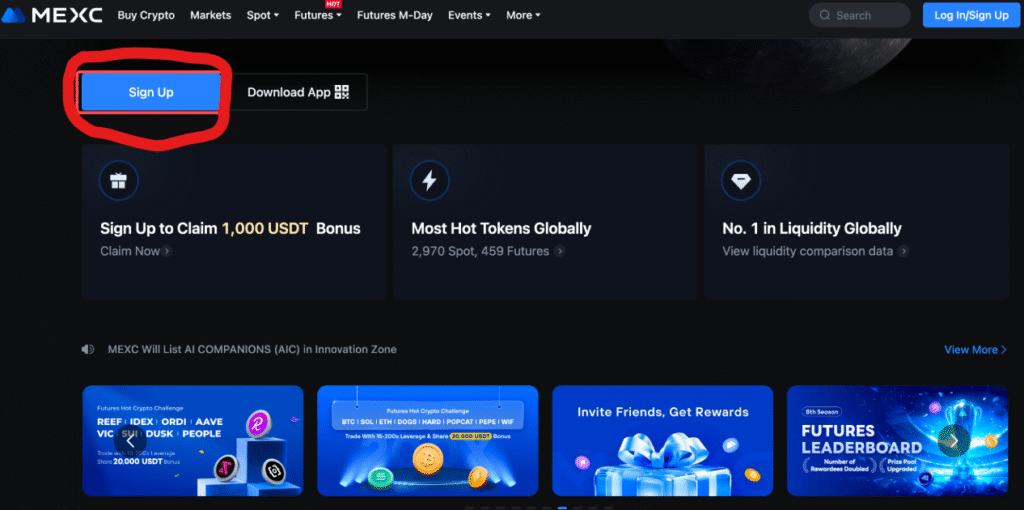This screenshot has width=1024, height=510.
Task: Expand the Futures dropdown menu
Action: point(317,15)
